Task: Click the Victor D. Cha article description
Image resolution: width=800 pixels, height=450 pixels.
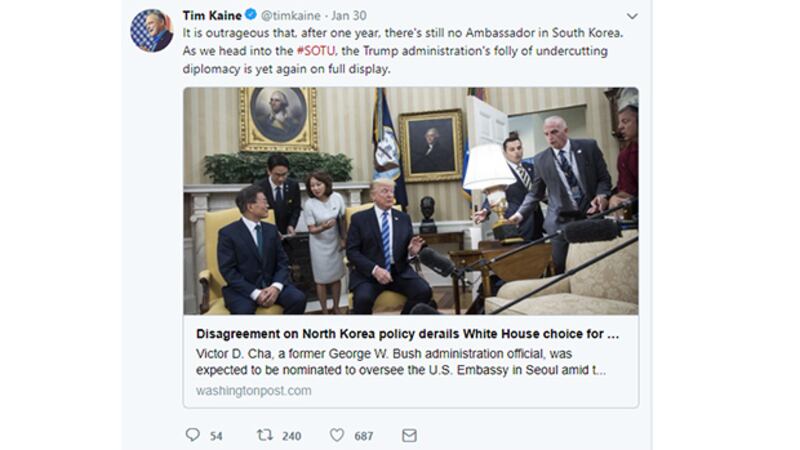Action: [x=401, y=362]
